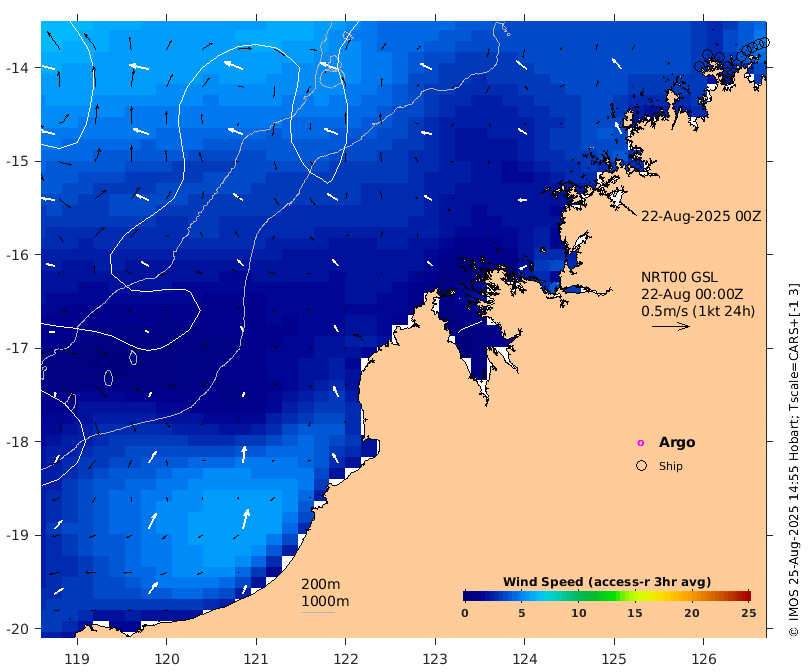Click the colorbar tick label 20
Viewport: 810px width, 672px height.
click(x=692, y=613)
